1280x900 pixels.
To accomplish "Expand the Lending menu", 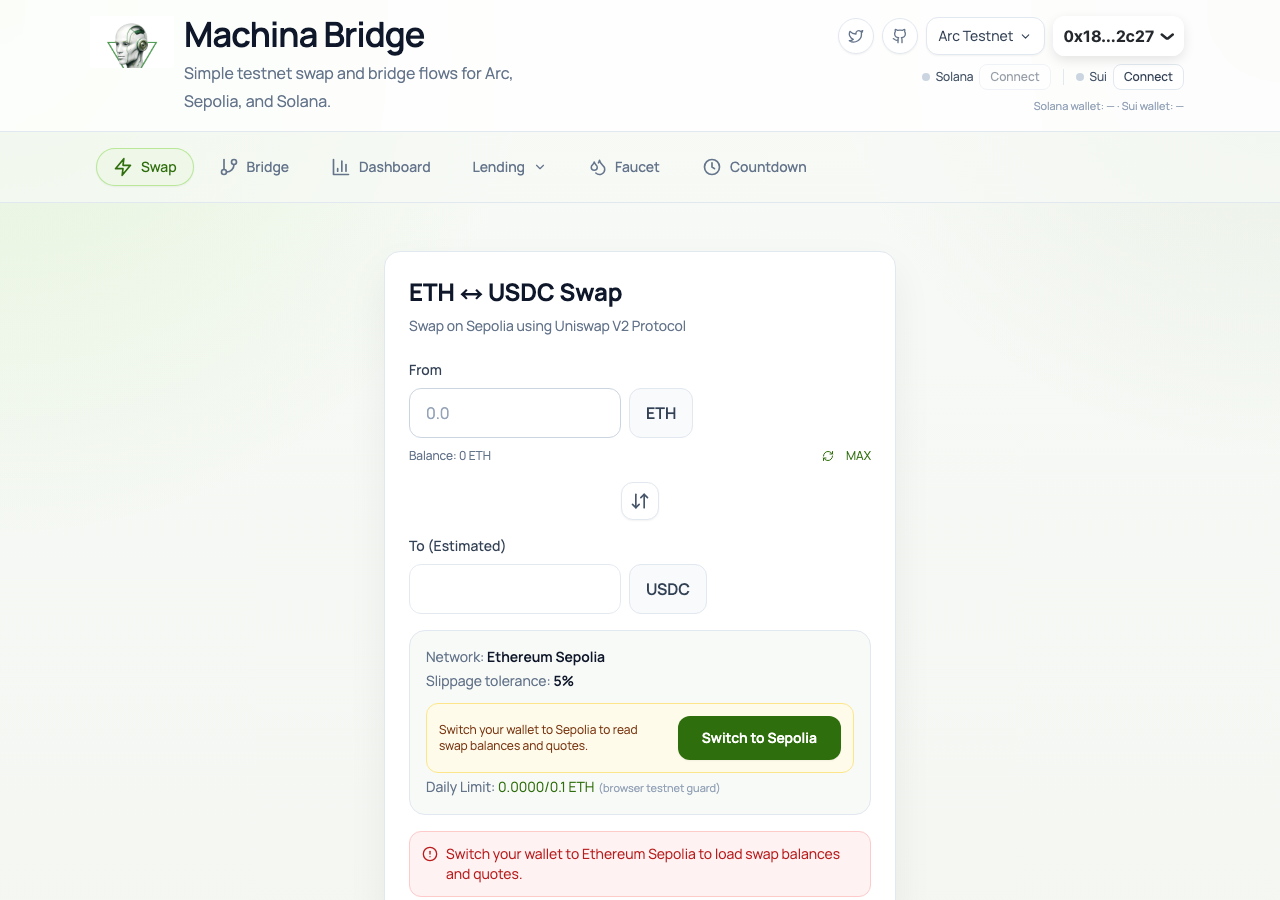I will coord(509,167).
